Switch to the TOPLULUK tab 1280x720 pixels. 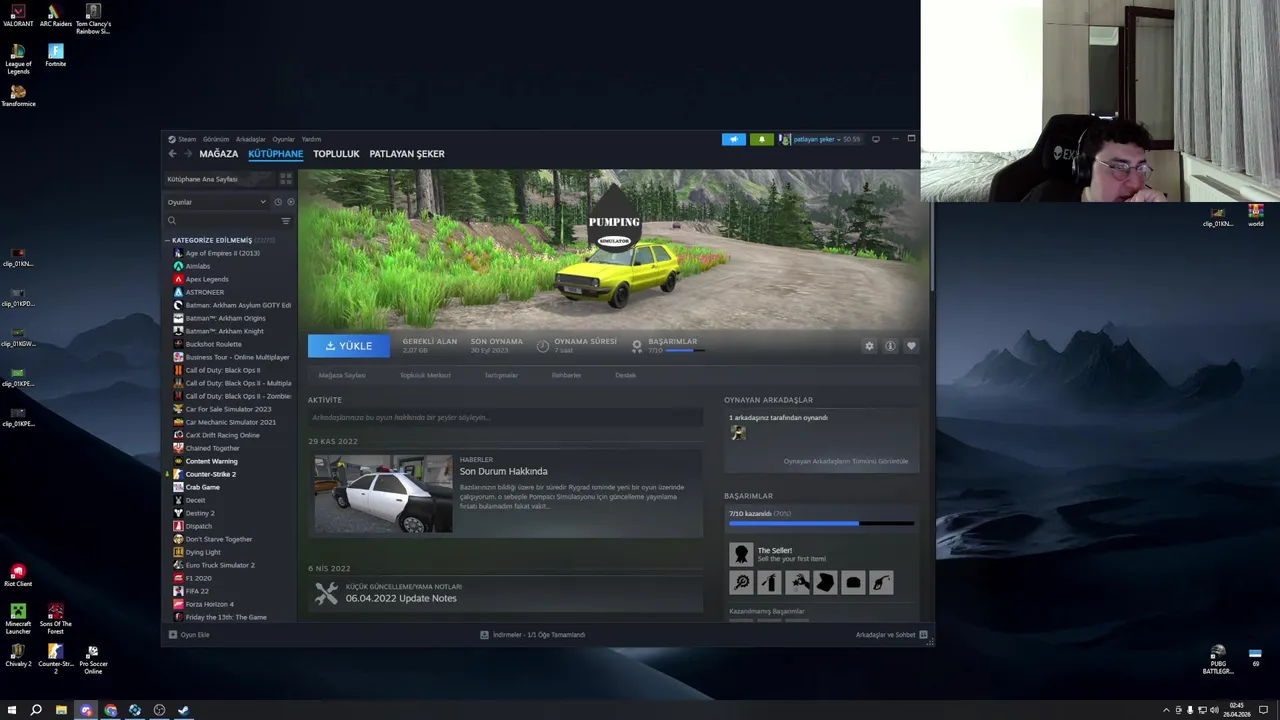(336, 154)
